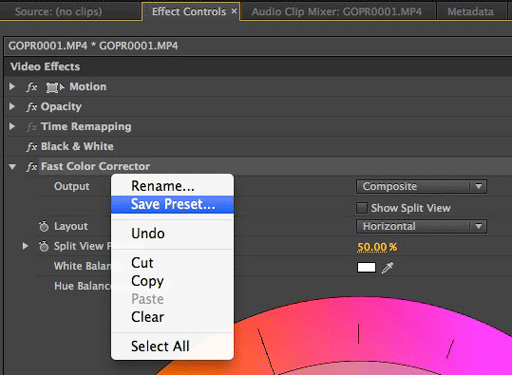Open the Layout Horizontal dropdown

click(421, 227)
